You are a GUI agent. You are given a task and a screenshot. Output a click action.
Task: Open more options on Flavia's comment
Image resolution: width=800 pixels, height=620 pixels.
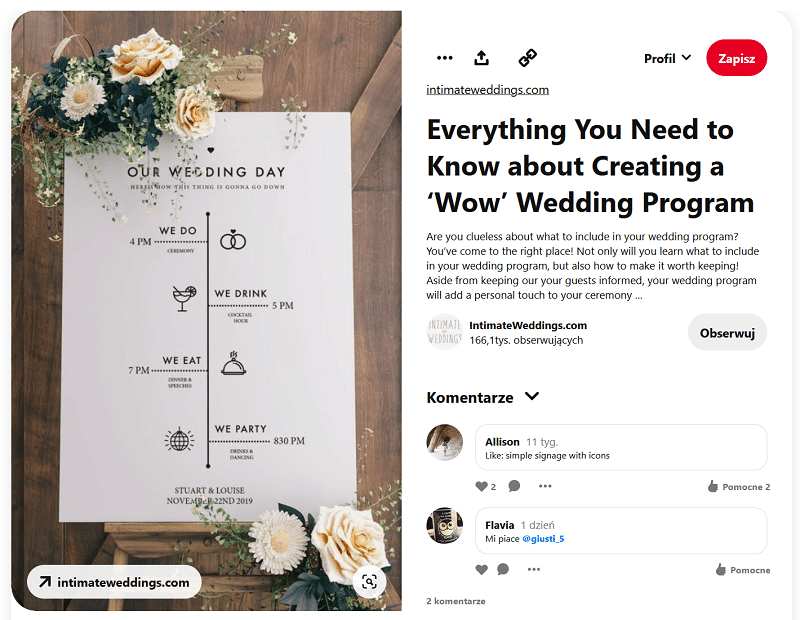tap(534, 569)
